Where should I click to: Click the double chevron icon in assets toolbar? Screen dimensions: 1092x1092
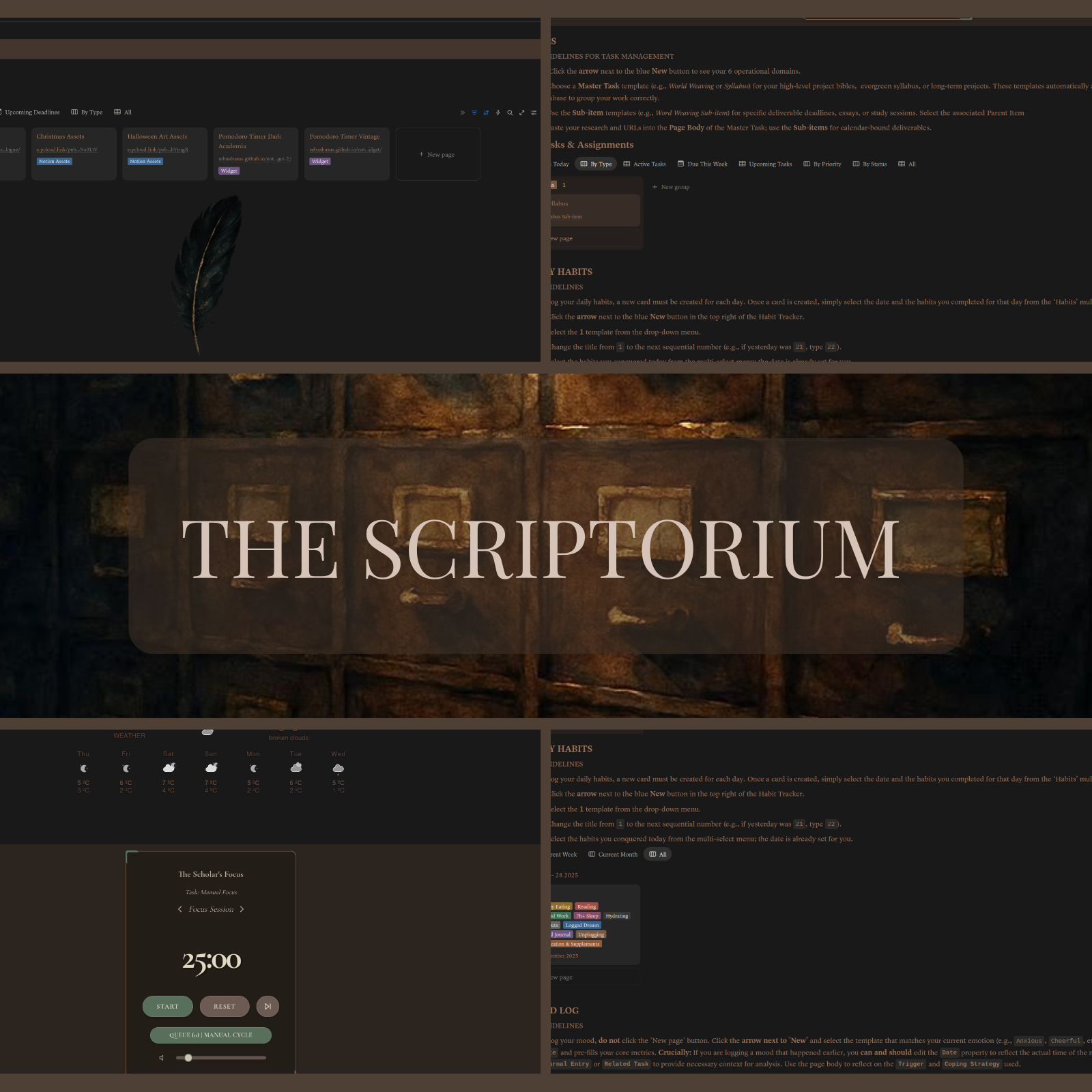pyautogui.click(x=462, y=113)
